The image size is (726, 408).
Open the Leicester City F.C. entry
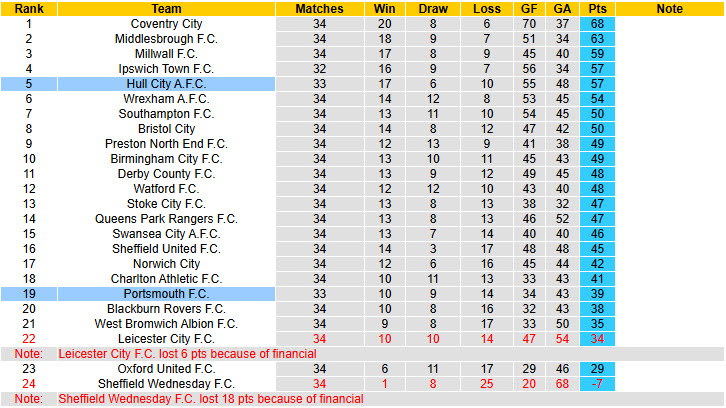coord(166,339)
